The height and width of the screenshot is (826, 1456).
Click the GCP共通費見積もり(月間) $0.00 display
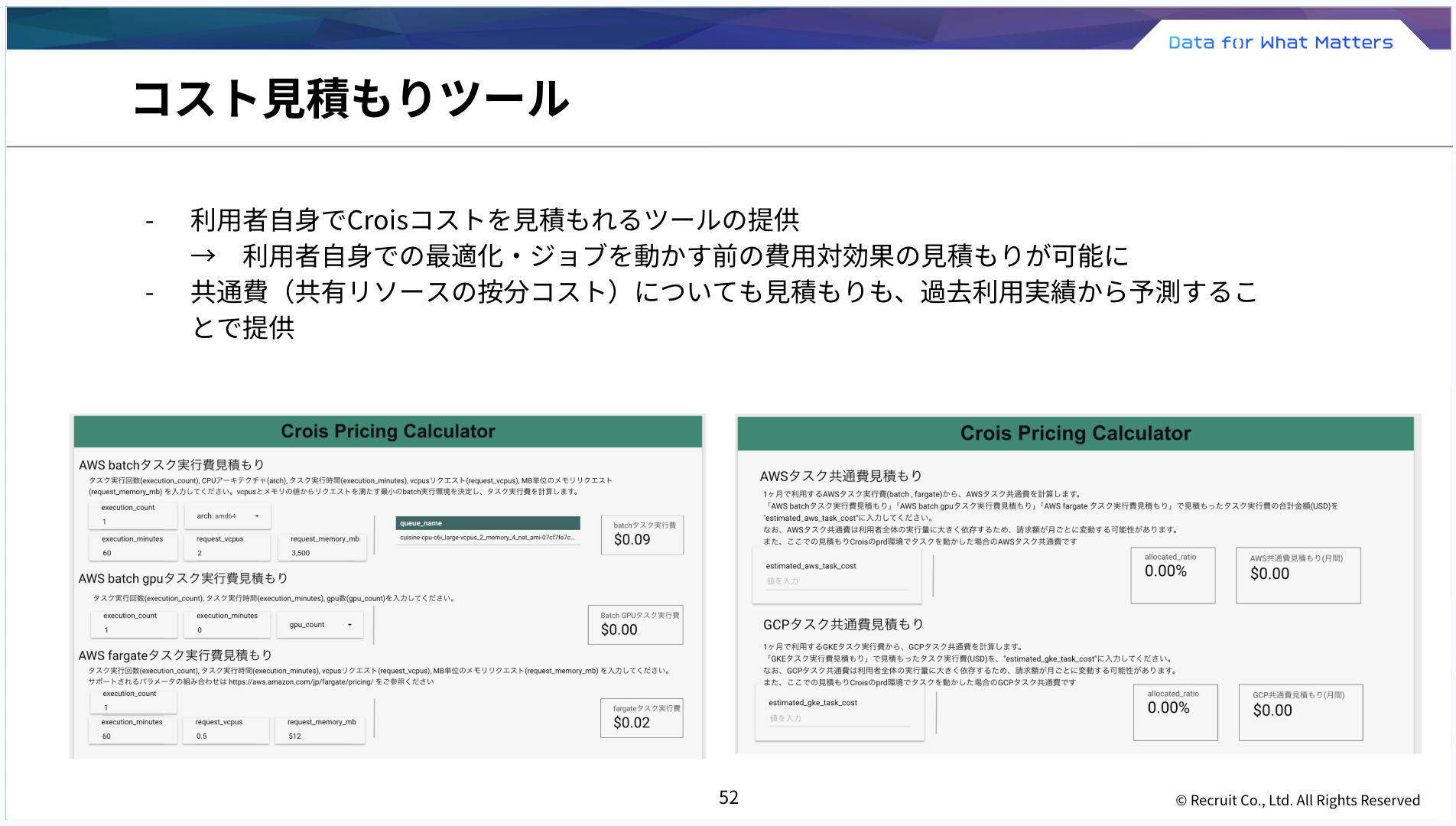(x=1300, y=712)
